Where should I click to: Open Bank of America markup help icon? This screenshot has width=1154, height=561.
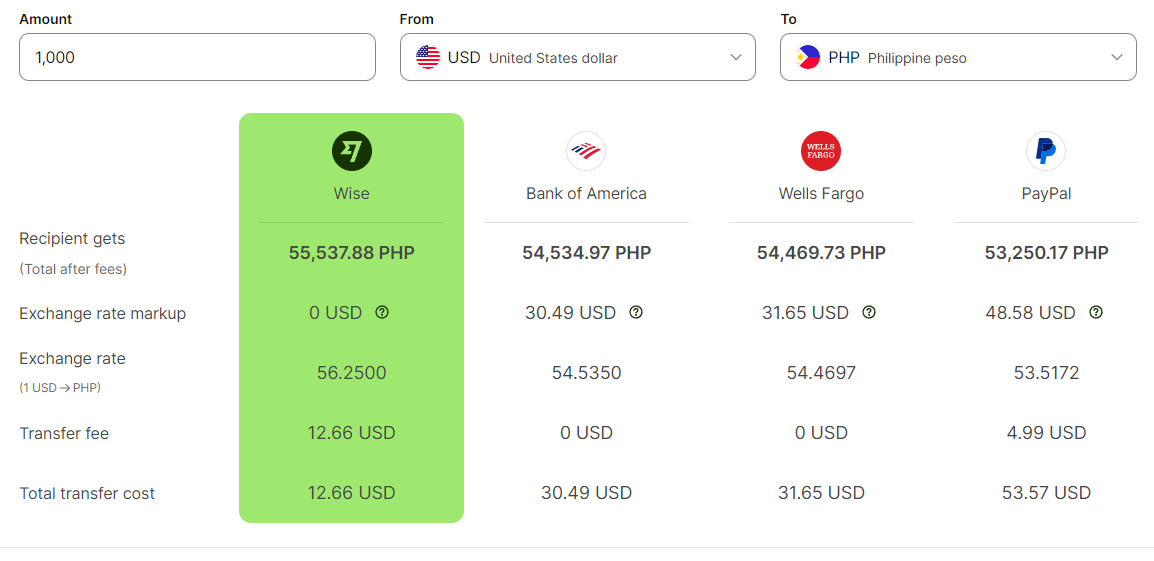[636, 313]
